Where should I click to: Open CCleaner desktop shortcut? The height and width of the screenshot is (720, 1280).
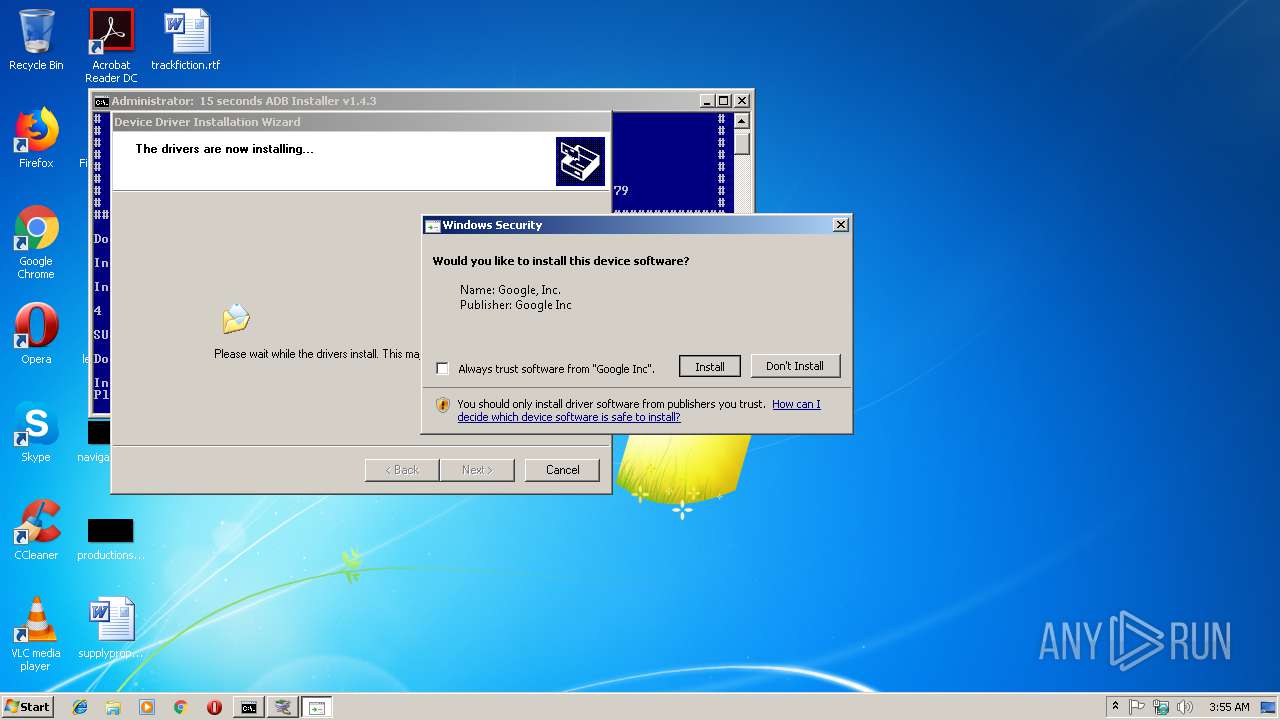pos(36,530)
